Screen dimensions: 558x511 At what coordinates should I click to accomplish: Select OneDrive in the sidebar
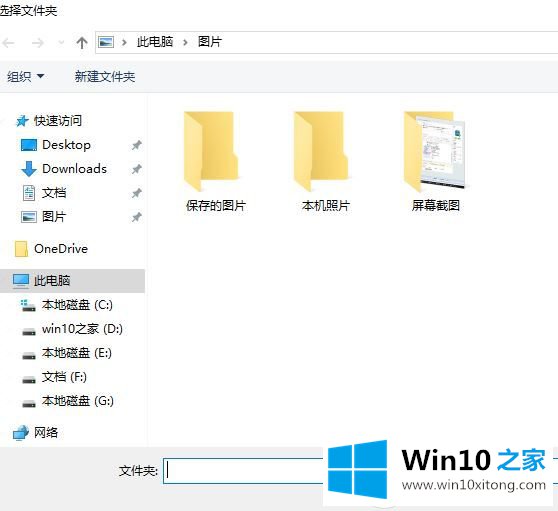[61, 249]
